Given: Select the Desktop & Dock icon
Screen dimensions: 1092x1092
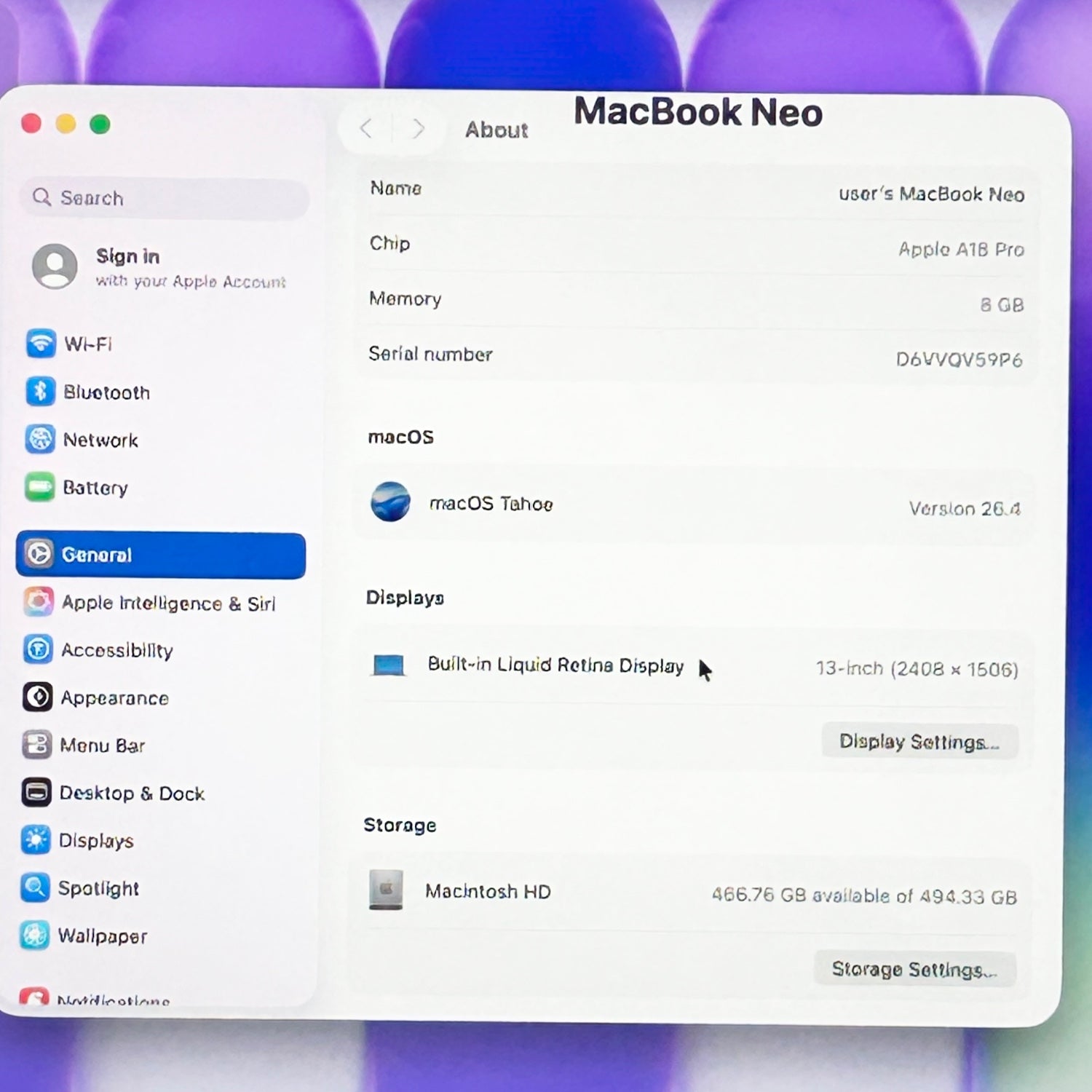Looking at the screenshot, I should [36, 793].
